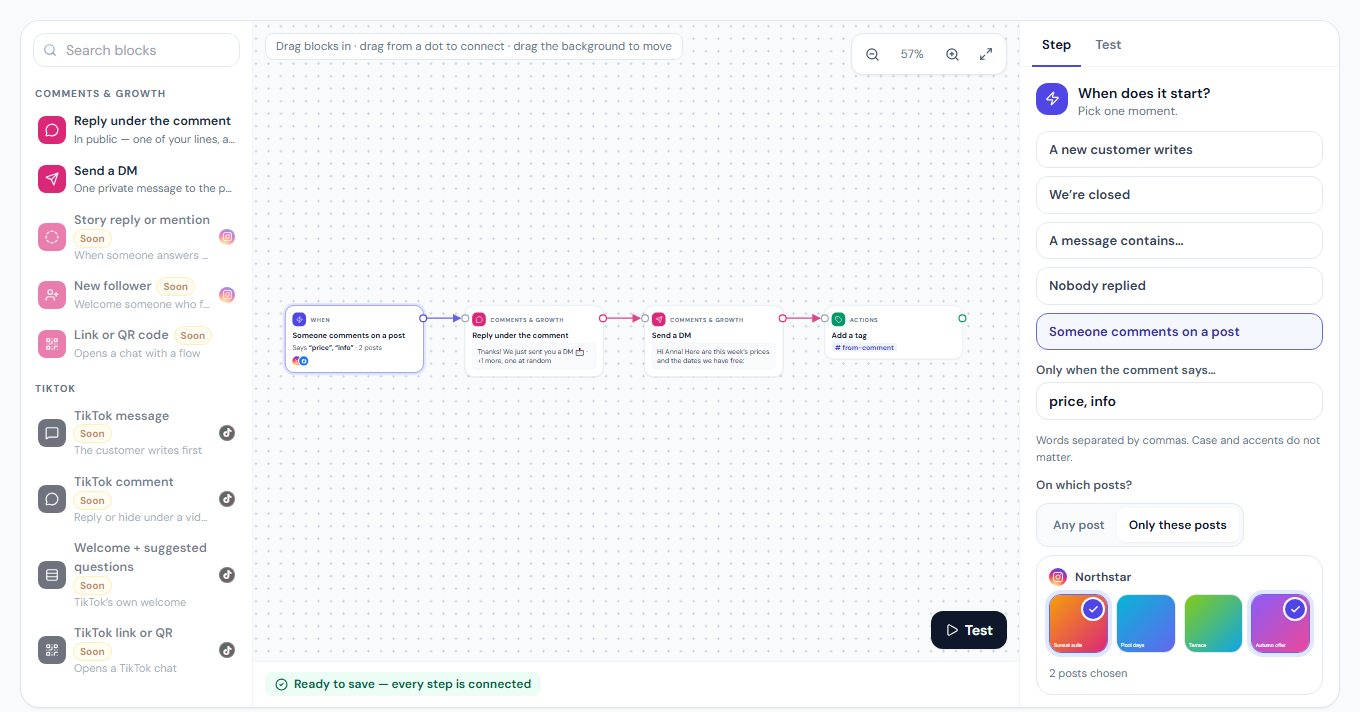Click the 57% zoom level indicator

(x=912, y=54)
